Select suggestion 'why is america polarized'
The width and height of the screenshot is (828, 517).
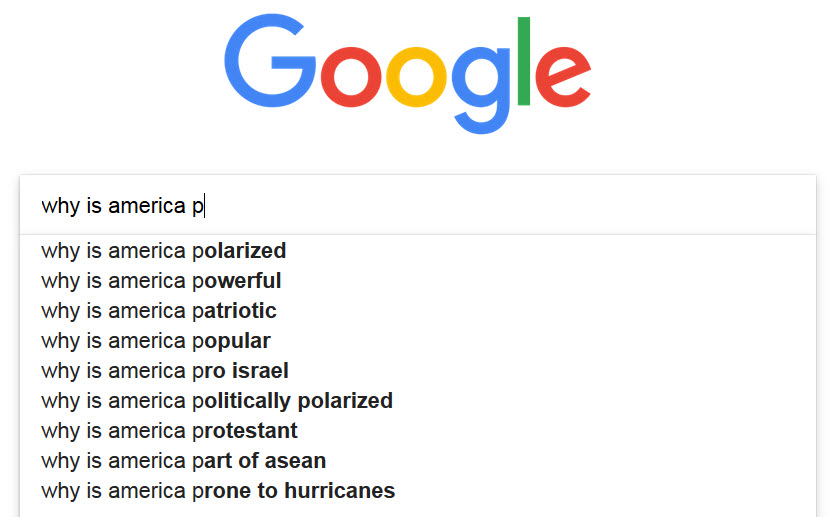[x=418, y=251]
